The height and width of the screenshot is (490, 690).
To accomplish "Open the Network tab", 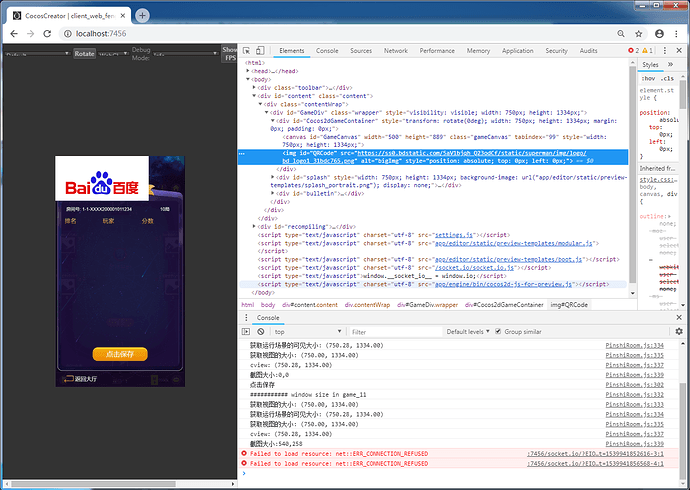I will tap(396, 51).
